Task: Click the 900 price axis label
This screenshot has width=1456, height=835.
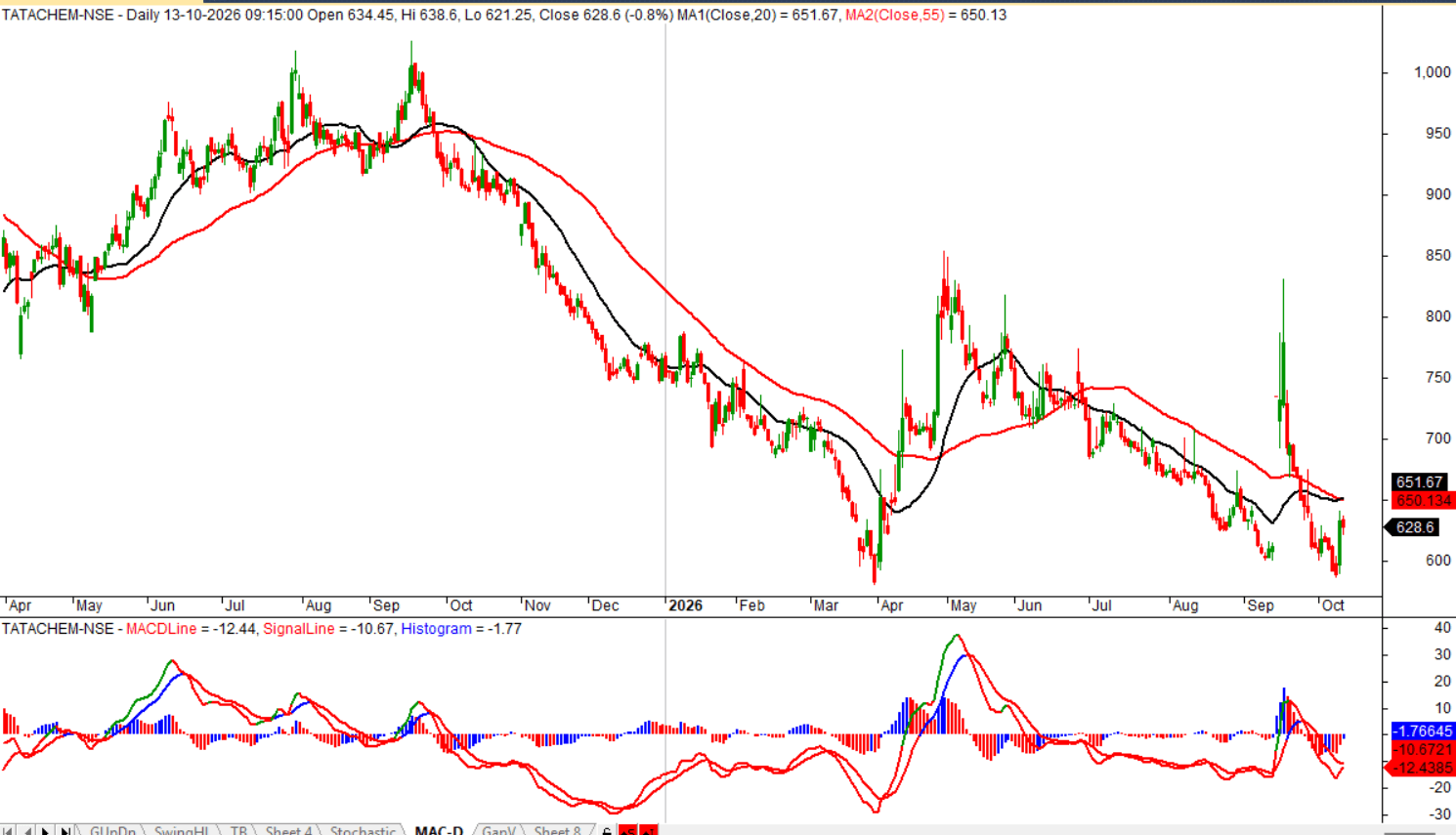Action: pos(1438,194)
